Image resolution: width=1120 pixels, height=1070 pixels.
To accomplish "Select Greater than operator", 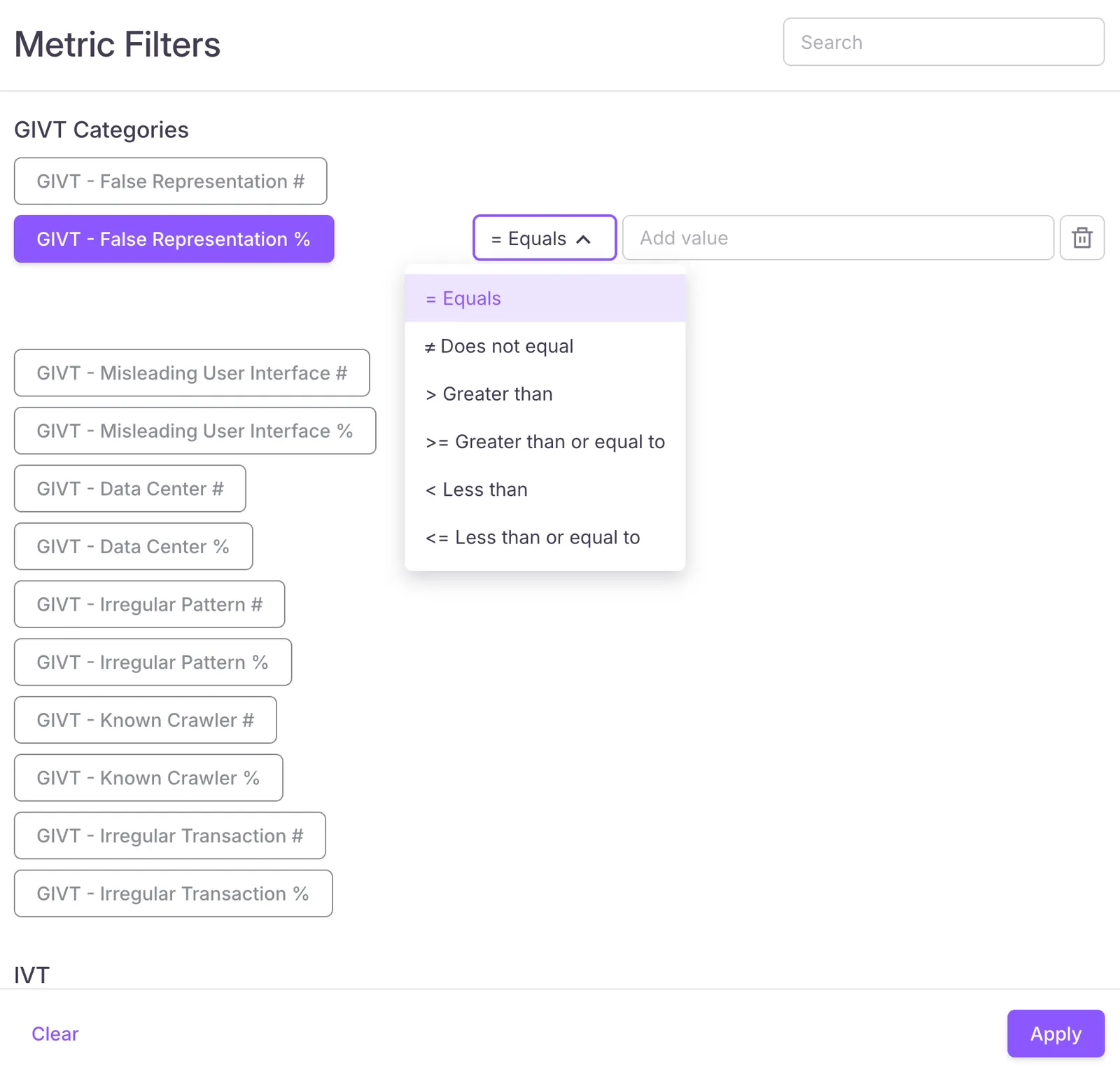I will pos(545,394).
